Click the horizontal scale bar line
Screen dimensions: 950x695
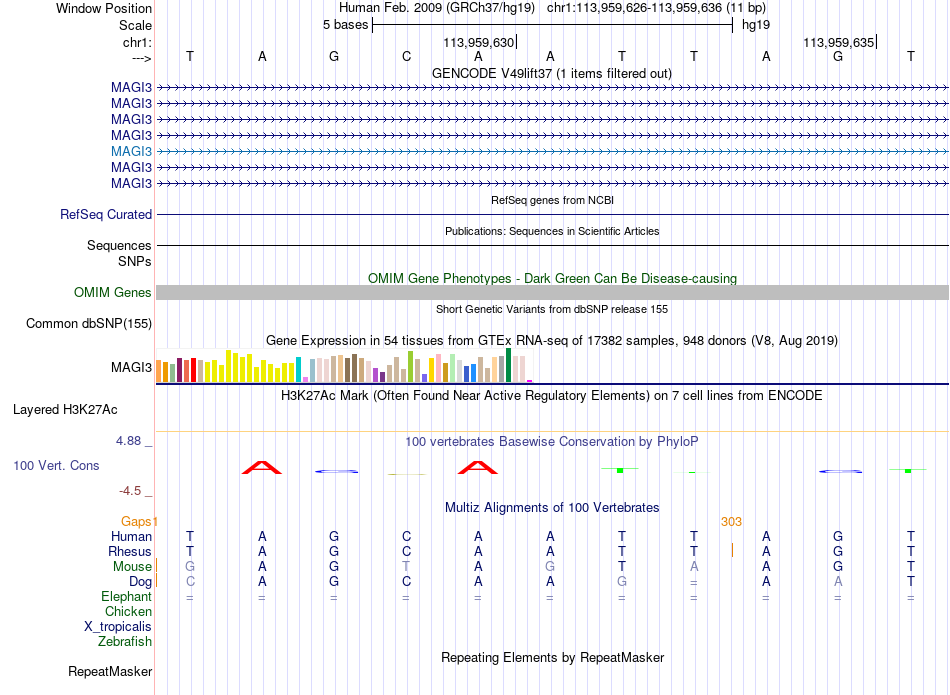click(553, 25)
